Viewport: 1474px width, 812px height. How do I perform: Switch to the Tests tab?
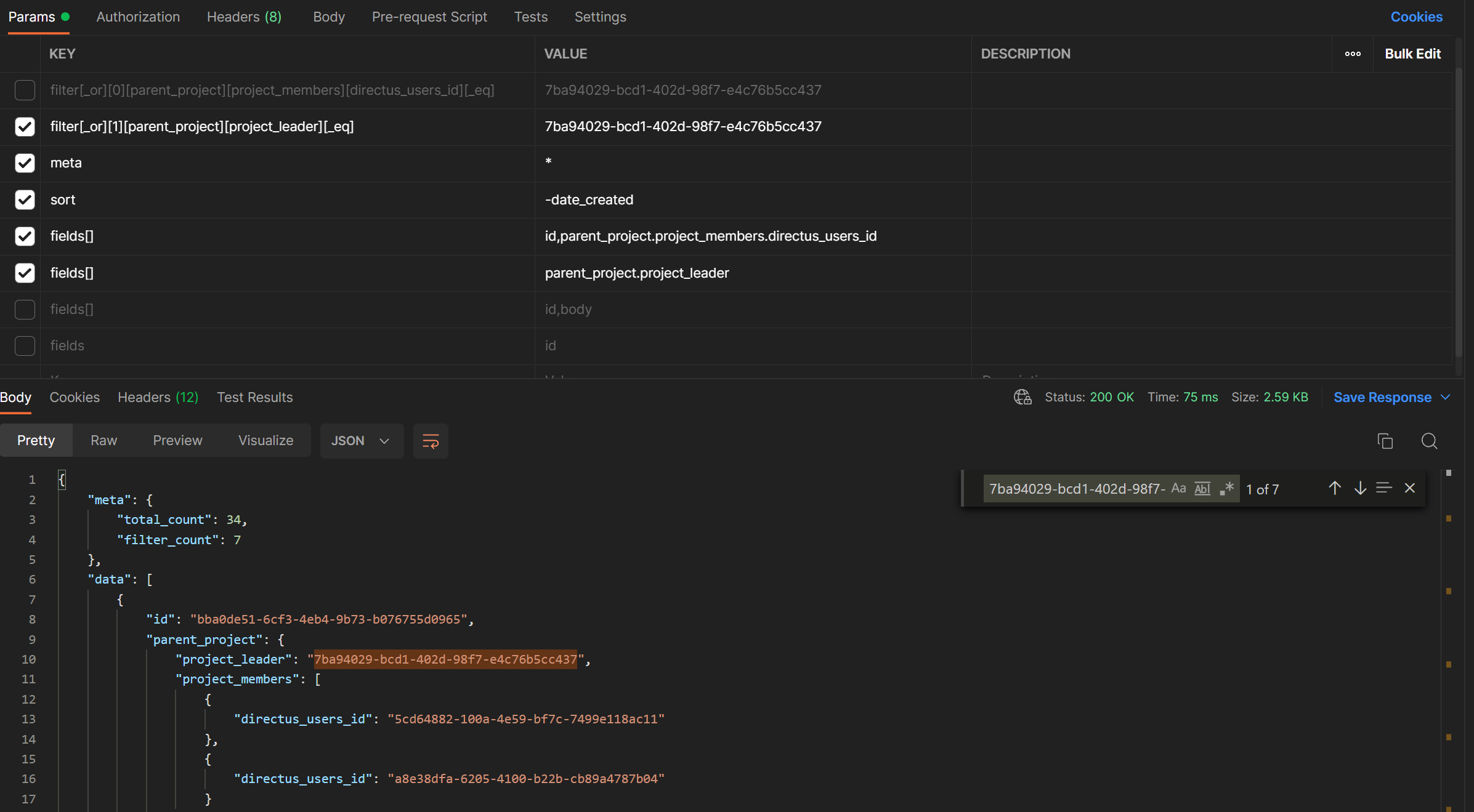(x=531, y=17)
